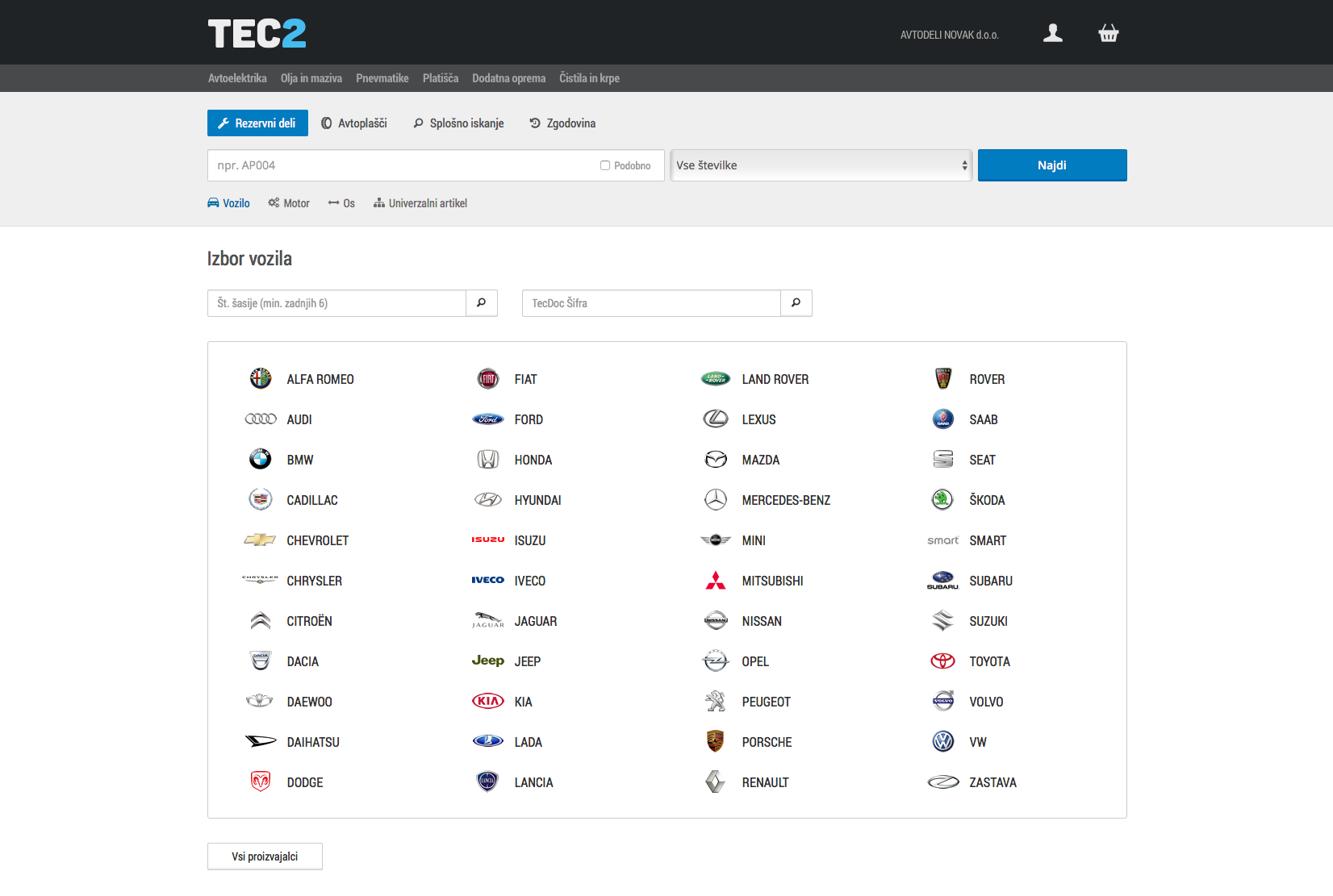The height and width of the screenshot is (896, 1333).
Task: Click the Kia logo
Action: coord(488,701)
